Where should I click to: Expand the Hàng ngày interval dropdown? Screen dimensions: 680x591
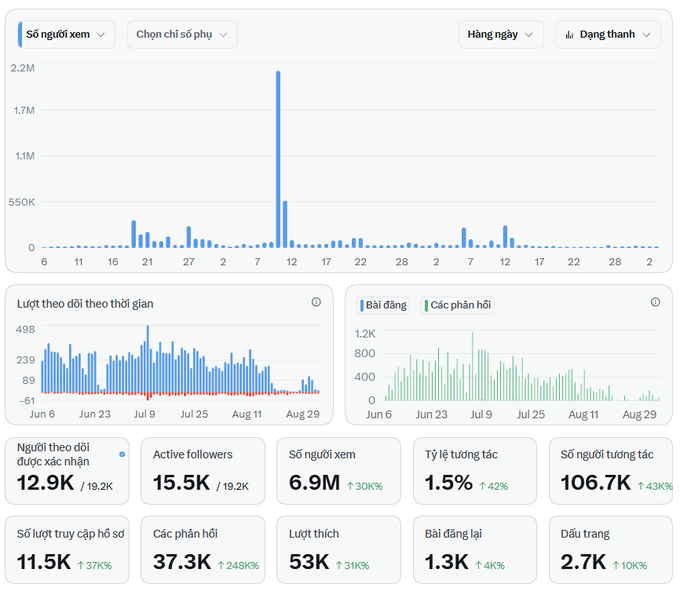coord(501,34)
